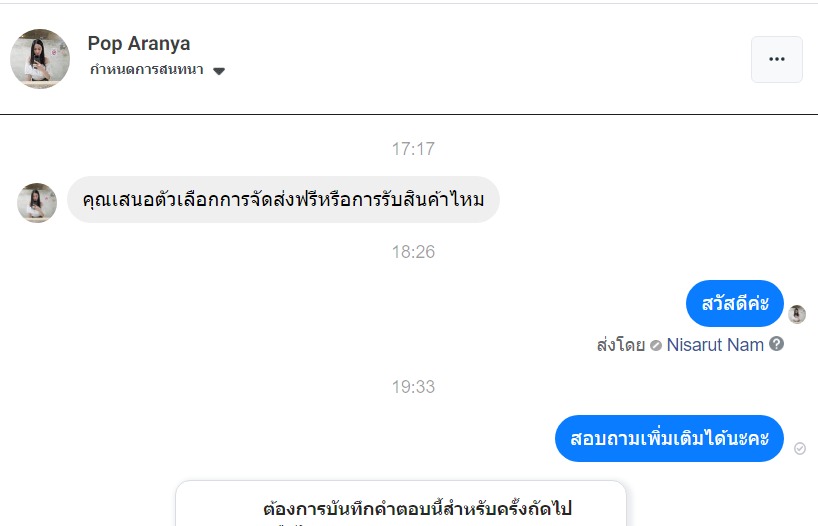Open the กำหนดการสนทนา text label
This screenshot has width=818, height=526.
[146, 70]
